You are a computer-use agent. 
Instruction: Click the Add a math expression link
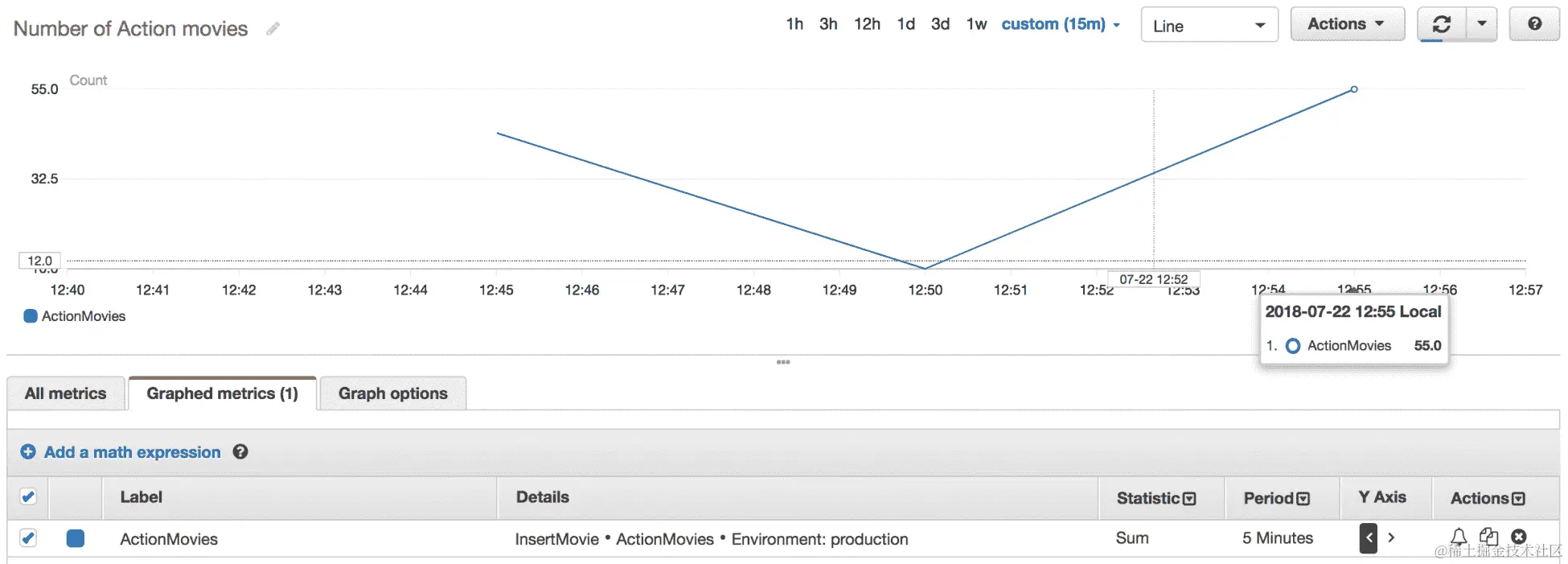tap(132, 452)
